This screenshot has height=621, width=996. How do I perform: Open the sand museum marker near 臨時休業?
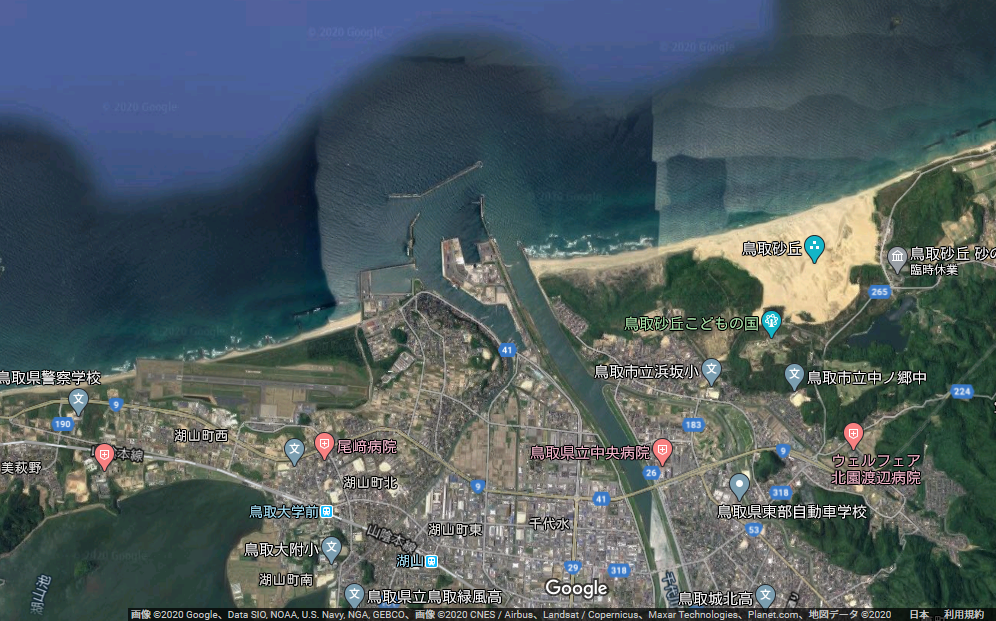pos(897,256)
